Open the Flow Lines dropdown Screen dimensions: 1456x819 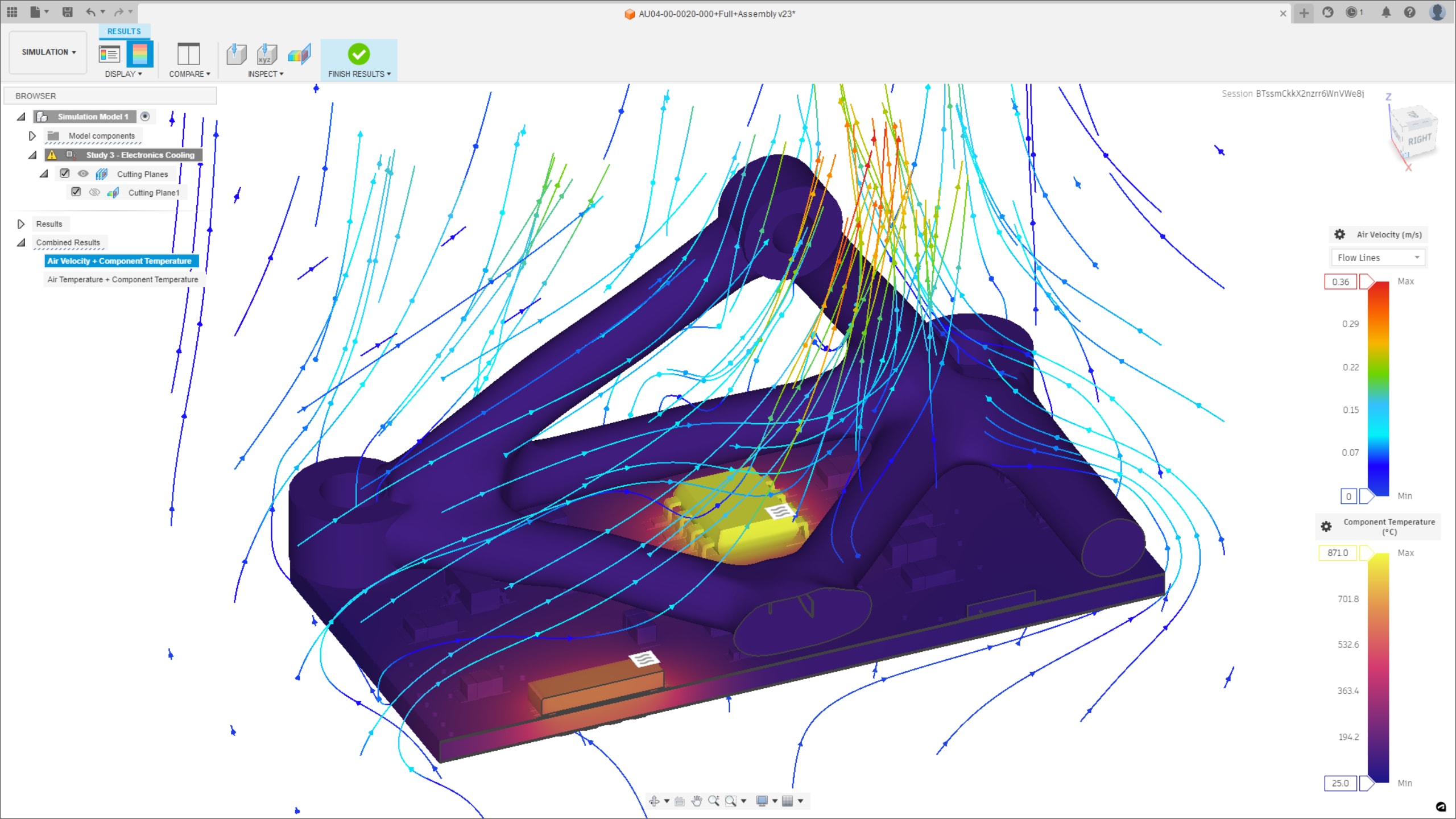1378,258
